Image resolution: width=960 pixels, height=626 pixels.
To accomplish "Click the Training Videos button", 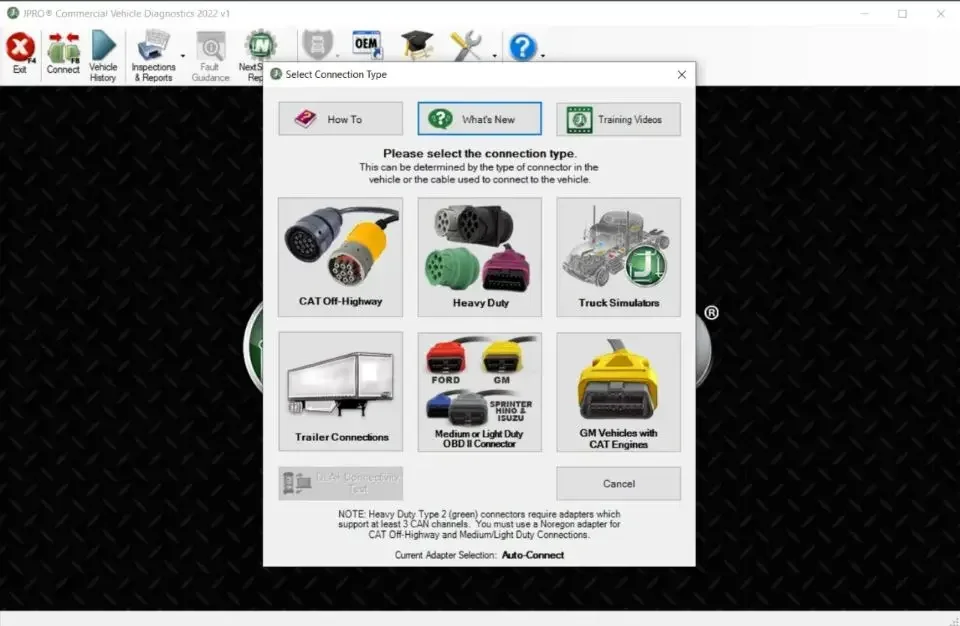I will tap(618, 118).
